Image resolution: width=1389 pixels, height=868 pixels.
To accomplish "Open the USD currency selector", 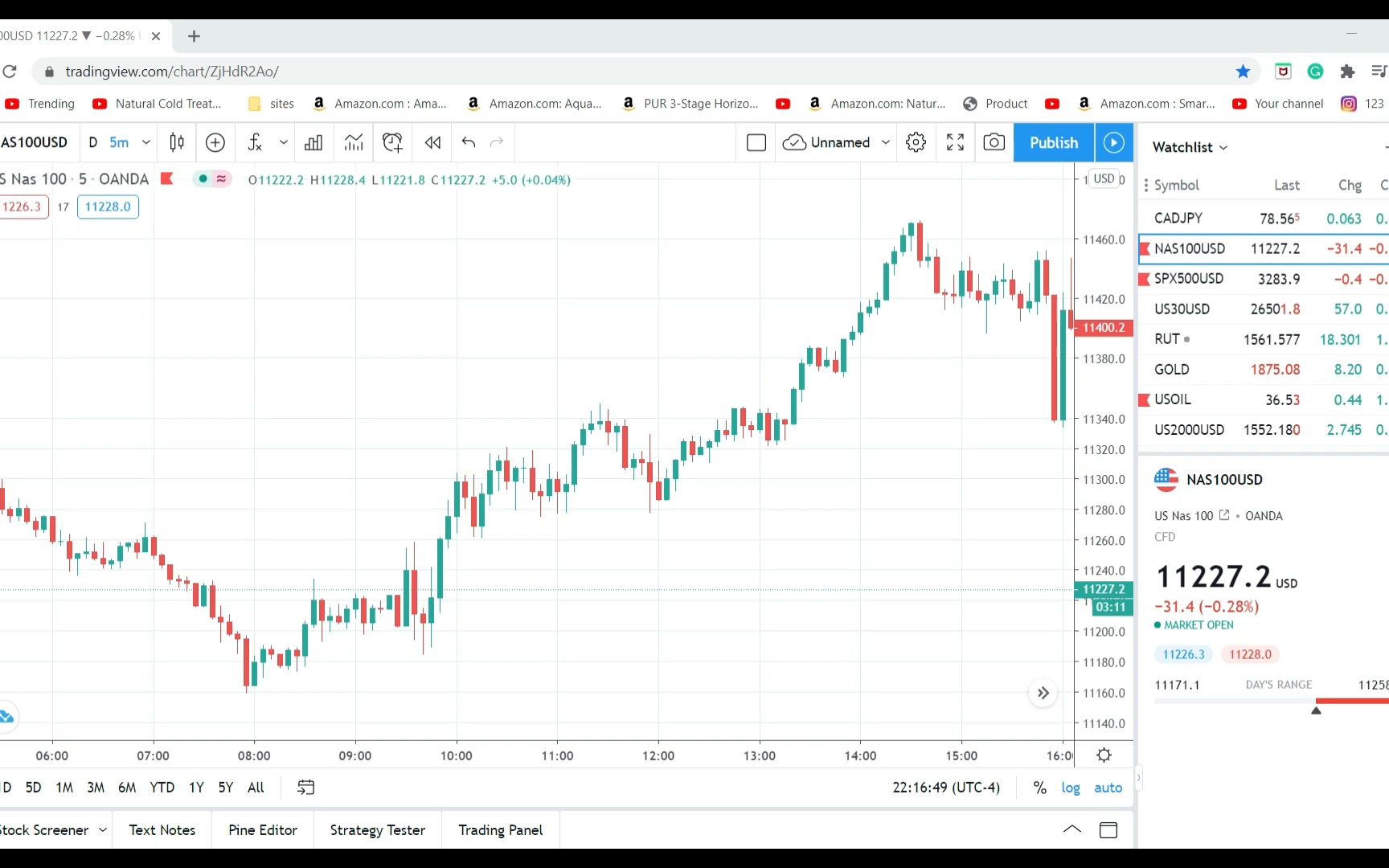I will [x=1104, y=178].
